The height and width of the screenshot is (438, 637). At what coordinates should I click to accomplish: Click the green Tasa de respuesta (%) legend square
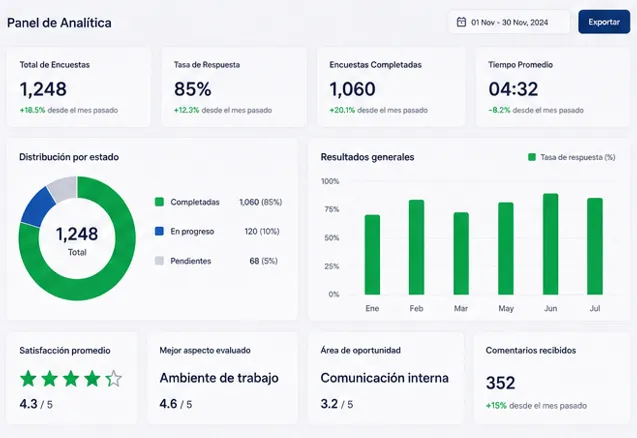point(532,157)
